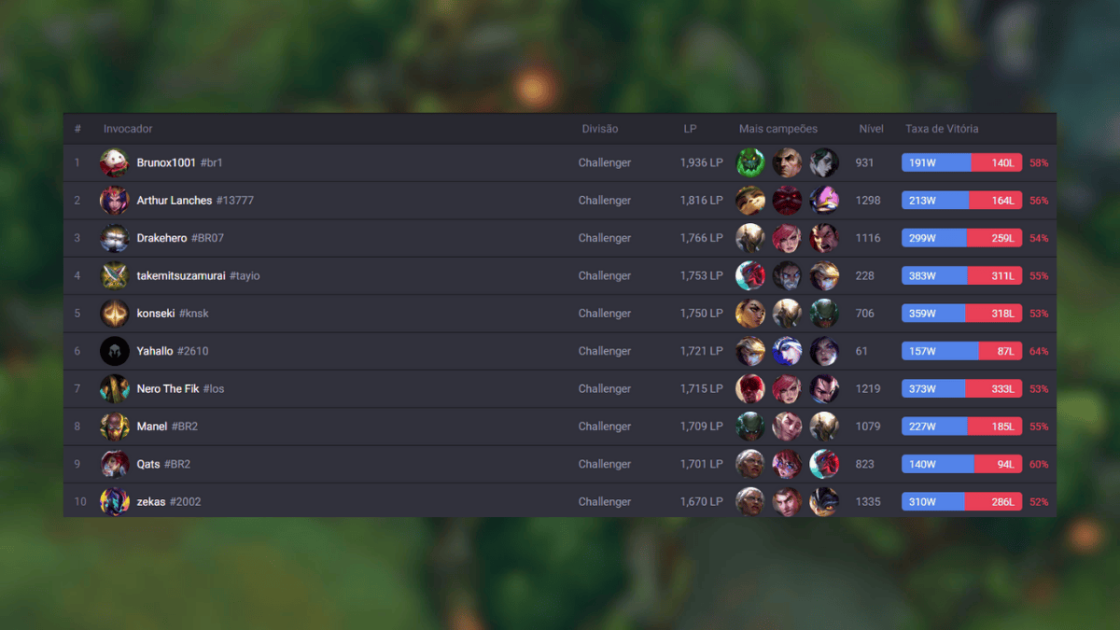Sort by the LP column header
Screen dimensions: 1120x630
[x=689, y=129]
